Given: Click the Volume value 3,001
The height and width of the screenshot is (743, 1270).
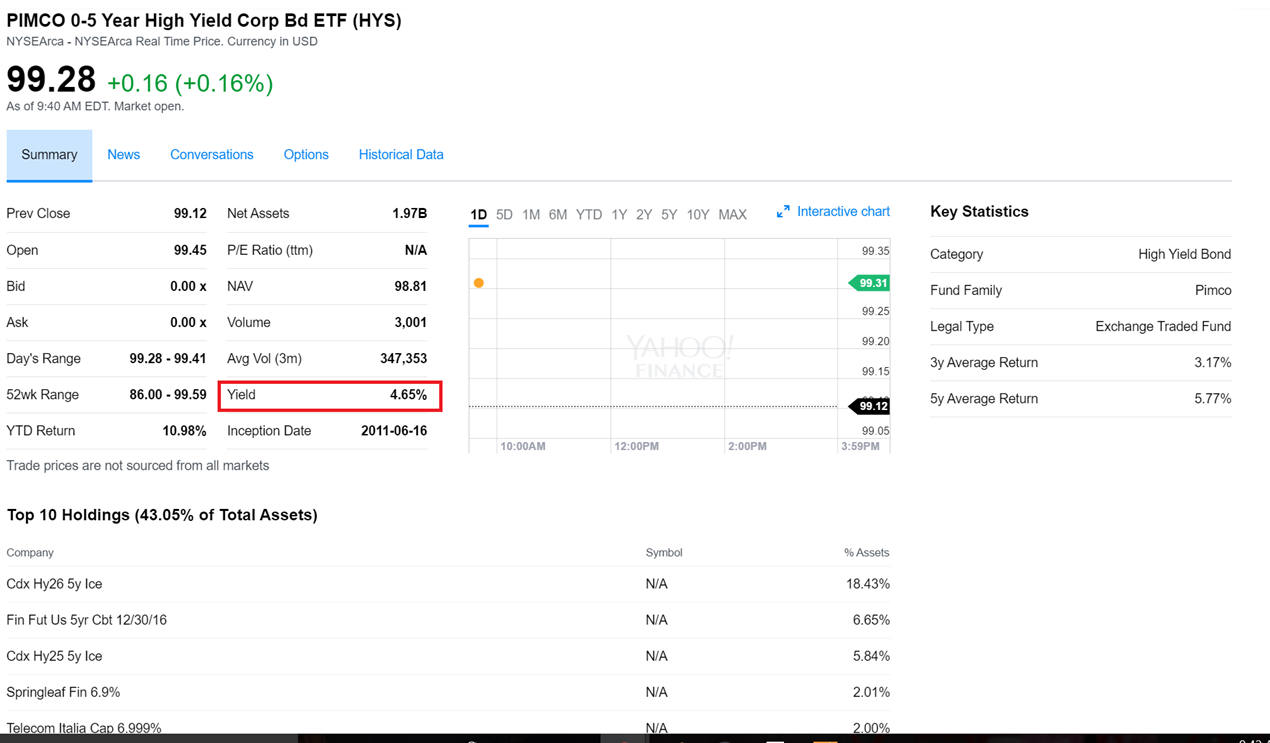Looking at the screenshot, I should pos(411,322).
